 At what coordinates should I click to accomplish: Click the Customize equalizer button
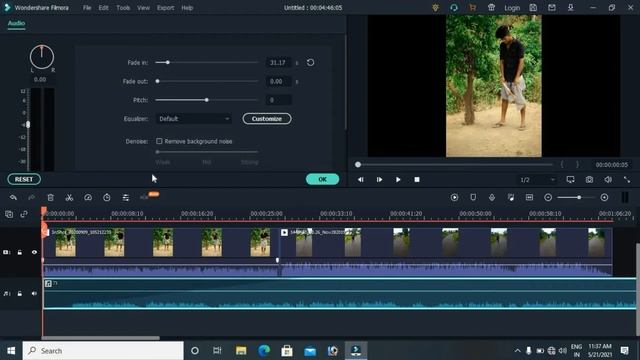(267, 119)
